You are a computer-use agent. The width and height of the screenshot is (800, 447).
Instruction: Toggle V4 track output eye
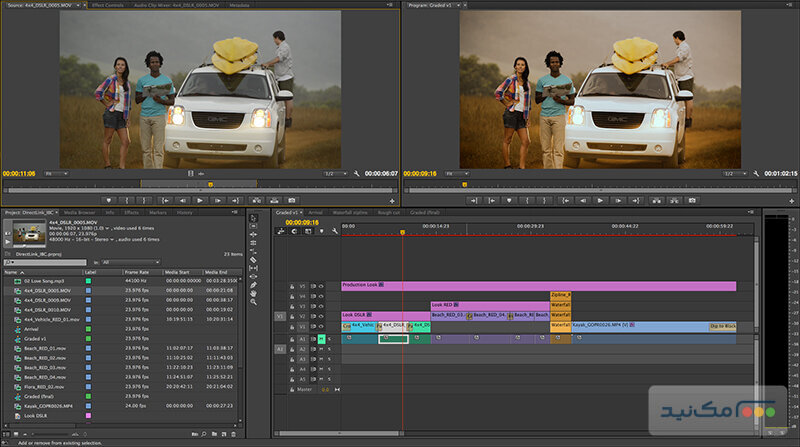(321, 296)
